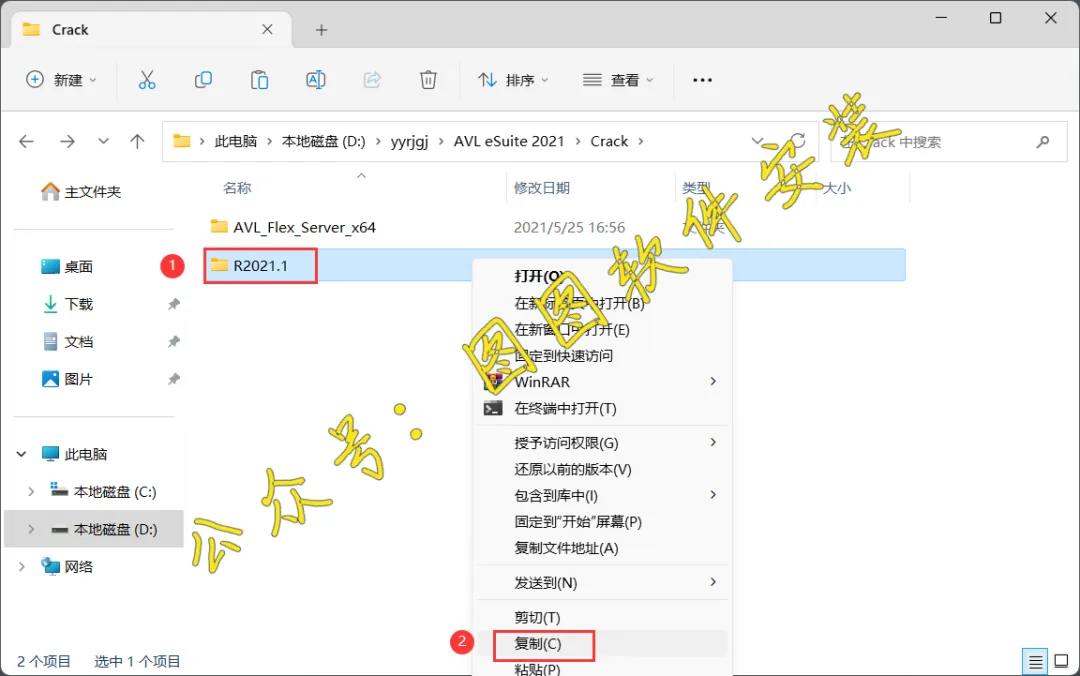This screenshot has width=1080, height=676.
Task: Choose 固定到"开始"屏幕(P) menu entry
Action: (603, 522)
